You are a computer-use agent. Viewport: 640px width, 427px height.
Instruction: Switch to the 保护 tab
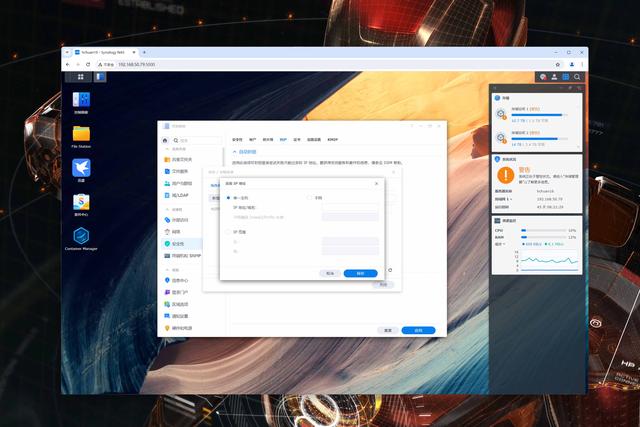tap(283, 140)
